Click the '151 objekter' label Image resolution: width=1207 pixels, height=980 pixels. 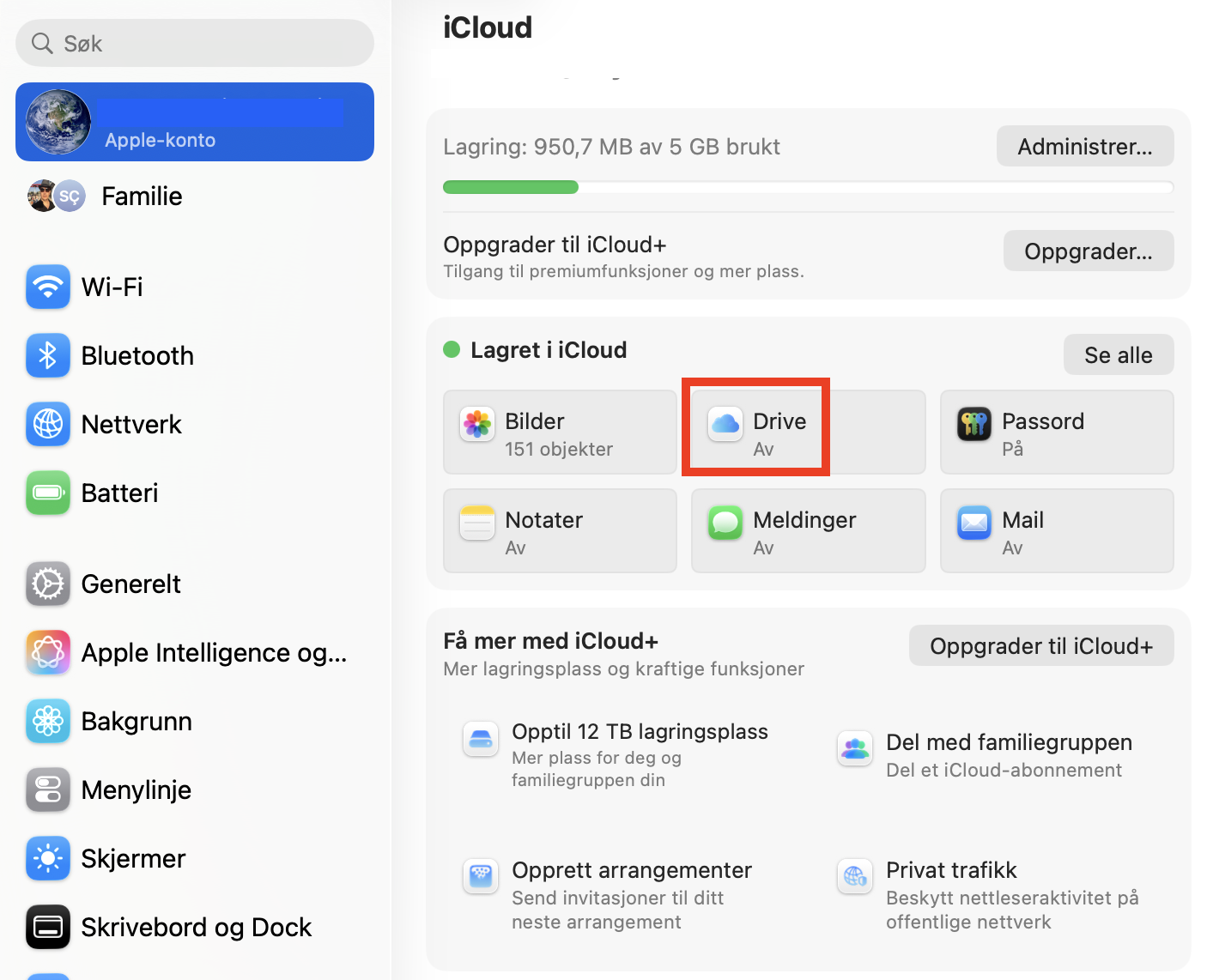pyautogui.click(x=559, y=449)
